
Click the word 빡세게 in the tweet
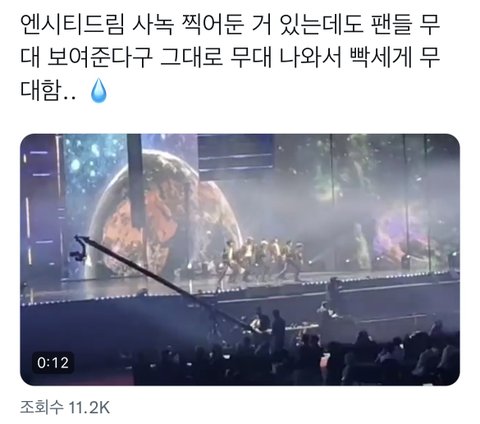(x=380, y=57)
